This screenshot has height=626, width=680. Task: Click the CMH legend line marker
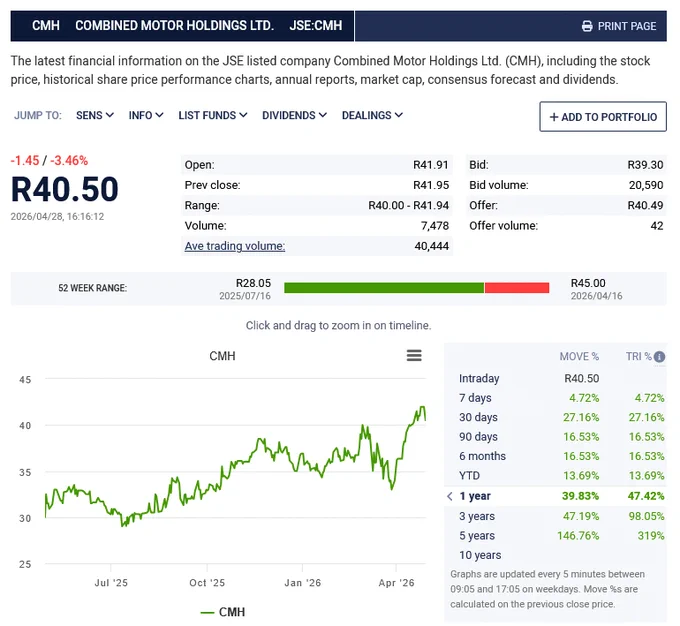click(x=207, y=613)
